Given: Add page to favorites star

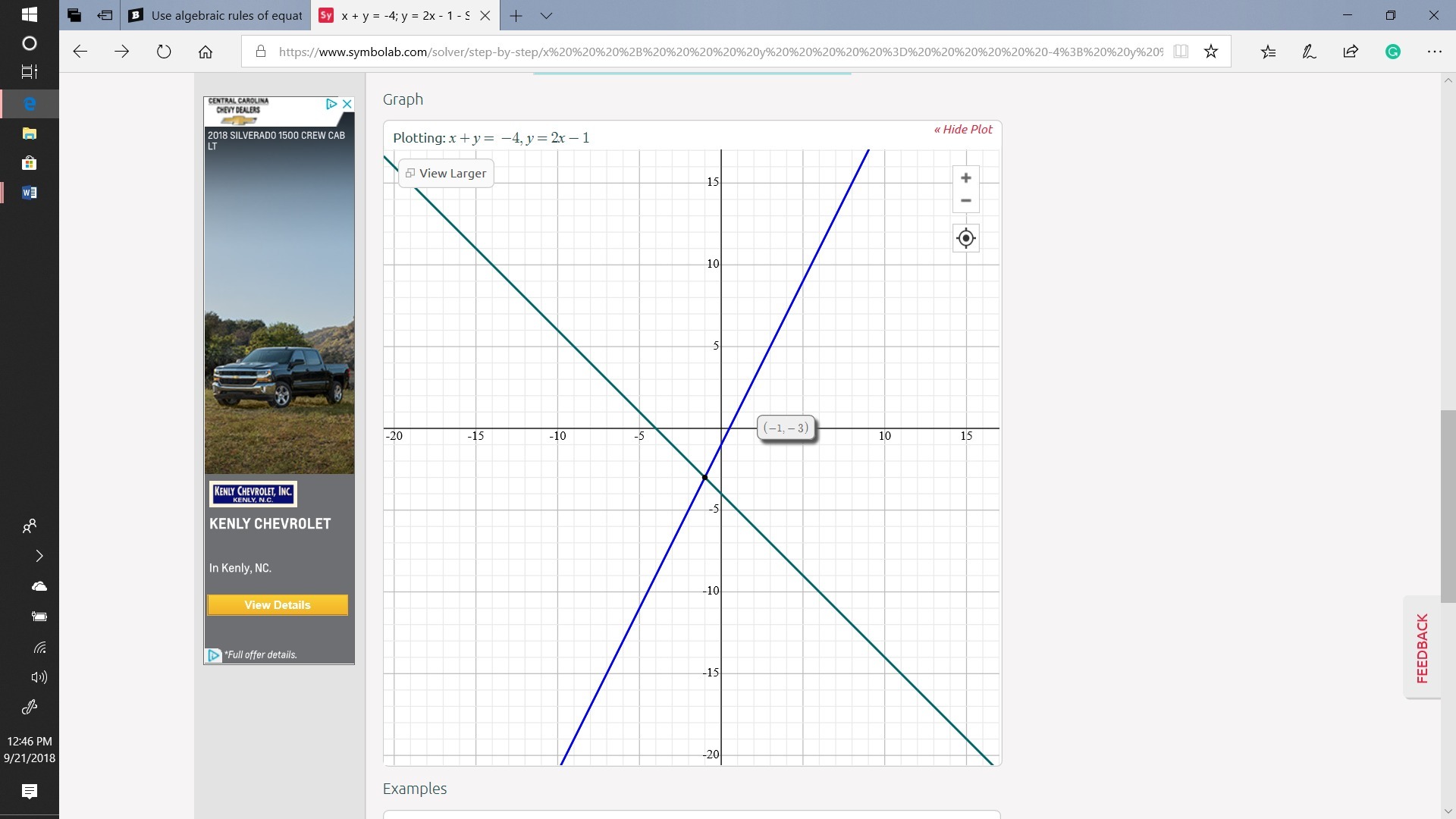Looking at the screenshot, I should (1211, 52).
